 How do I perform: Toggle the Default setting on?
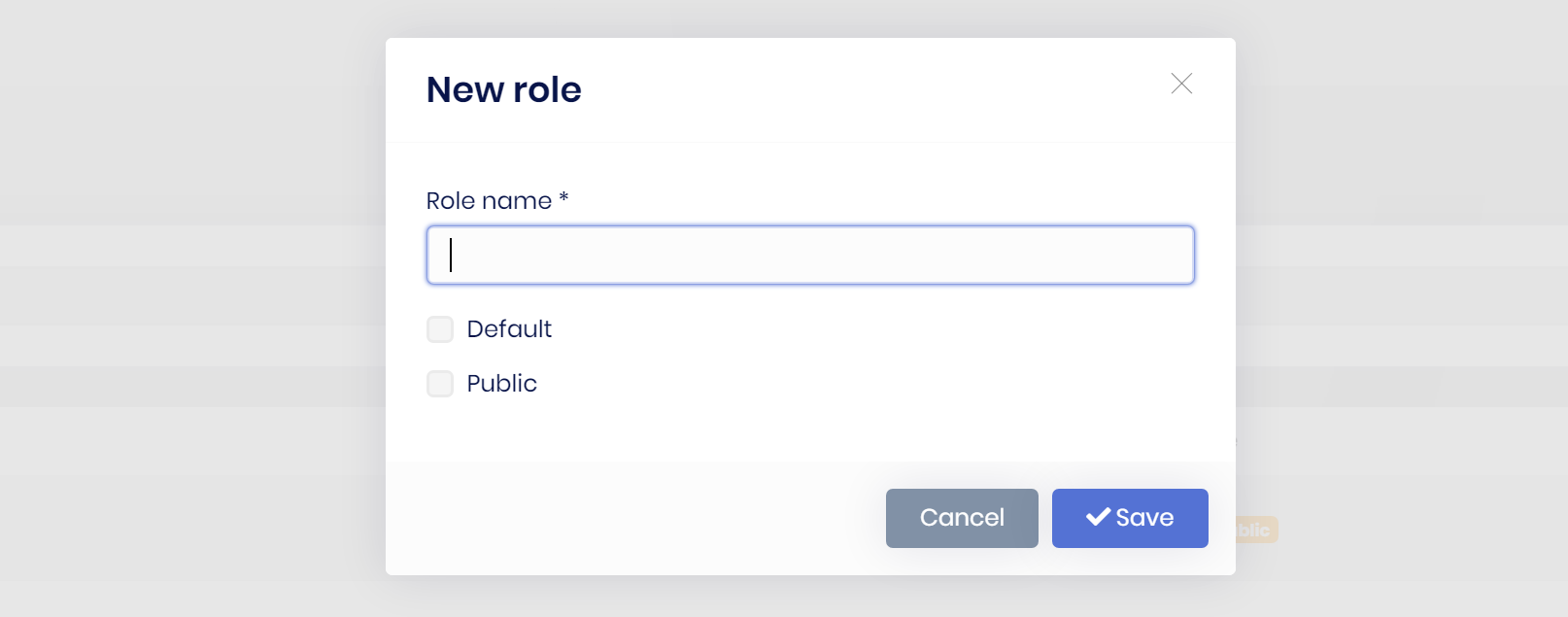440,329
